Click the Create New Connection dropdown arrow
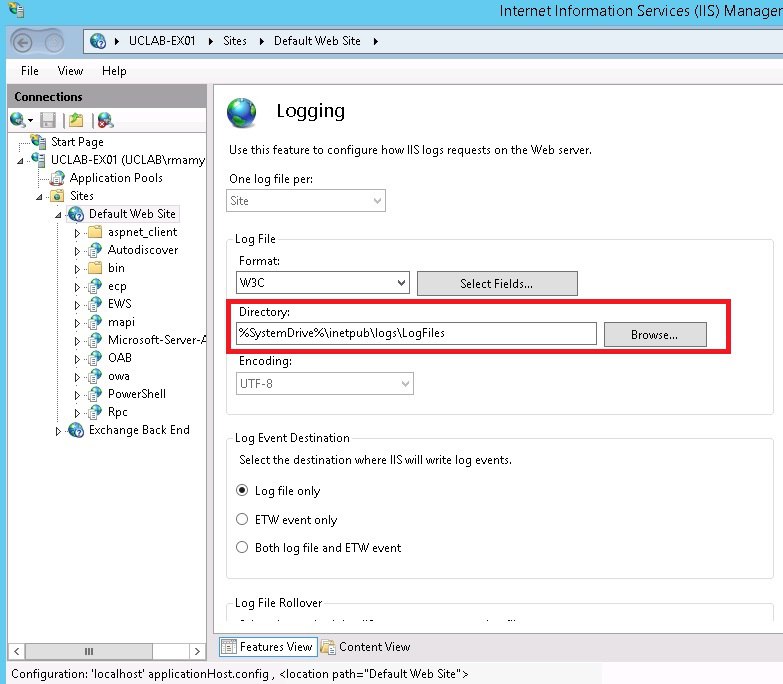 pyautogui.click(x=30, y=120)
